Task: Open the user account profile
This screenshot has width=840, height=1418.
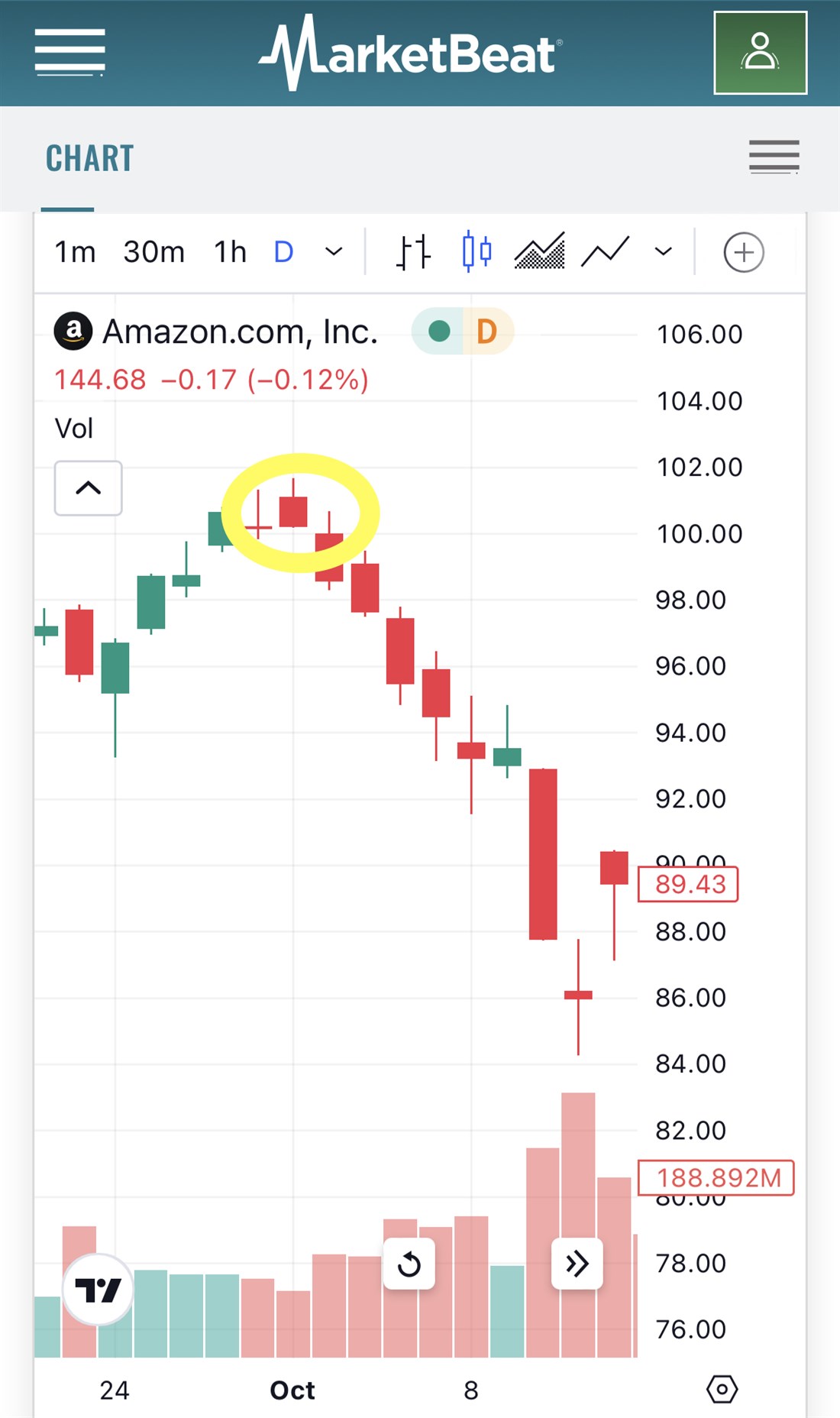Action: tap(760, 53)
